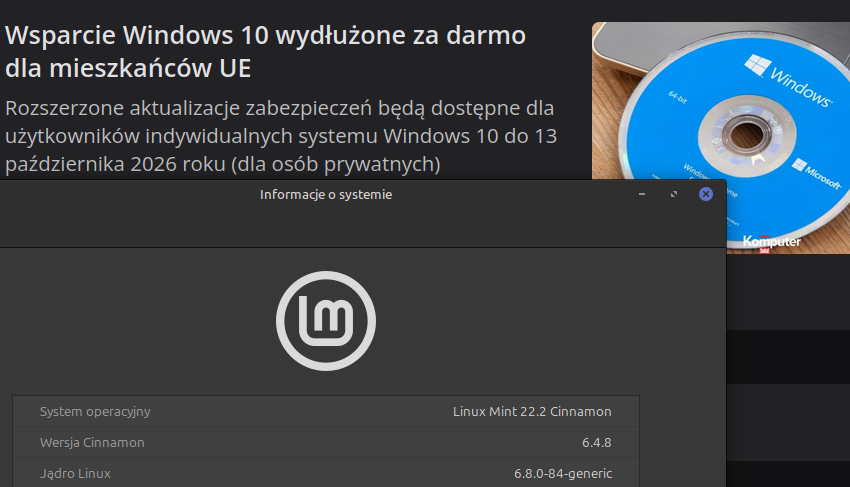The height and width of the screenshot is (487, 850).
Task: Minimize the Informacje o systemie window
Action: tap(642, 194)
